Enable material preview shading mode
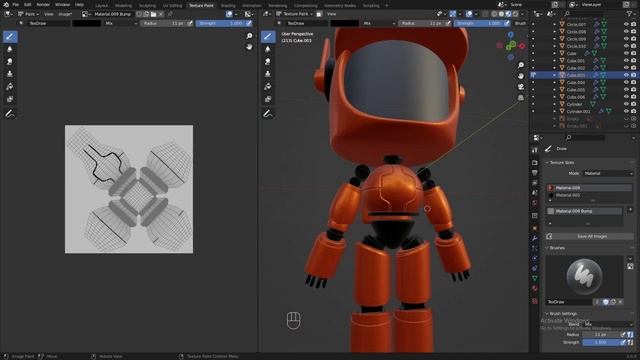 tap(509, 14)
